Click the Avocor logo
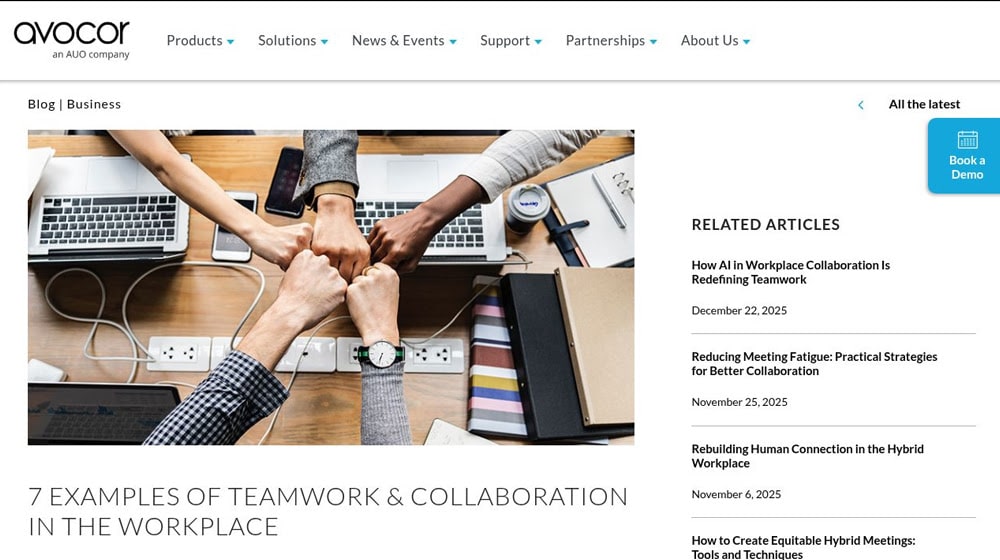 71,40
